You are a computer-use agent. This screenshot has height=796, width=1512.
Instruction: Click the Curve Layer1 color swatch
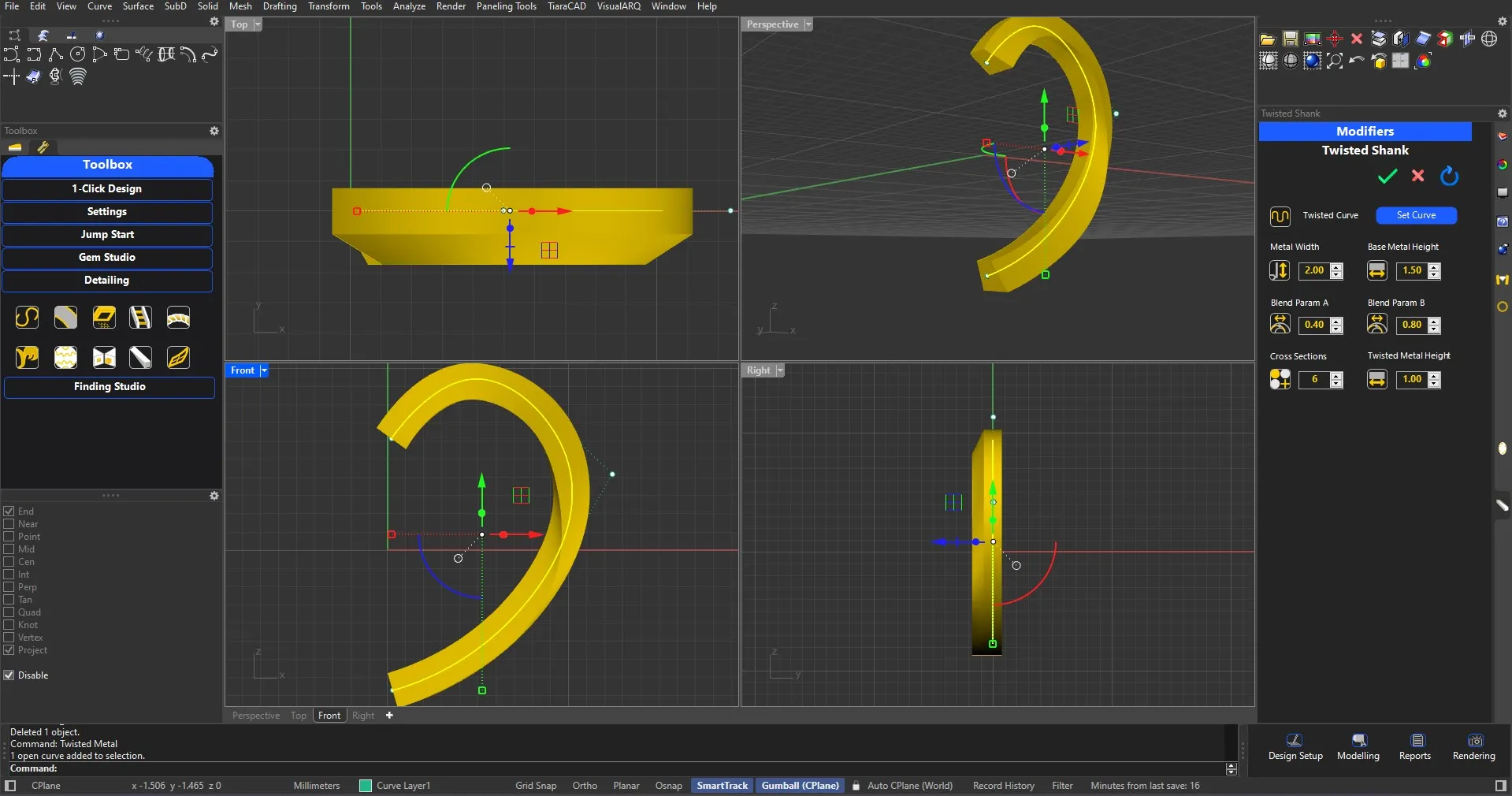click(366, 786)
